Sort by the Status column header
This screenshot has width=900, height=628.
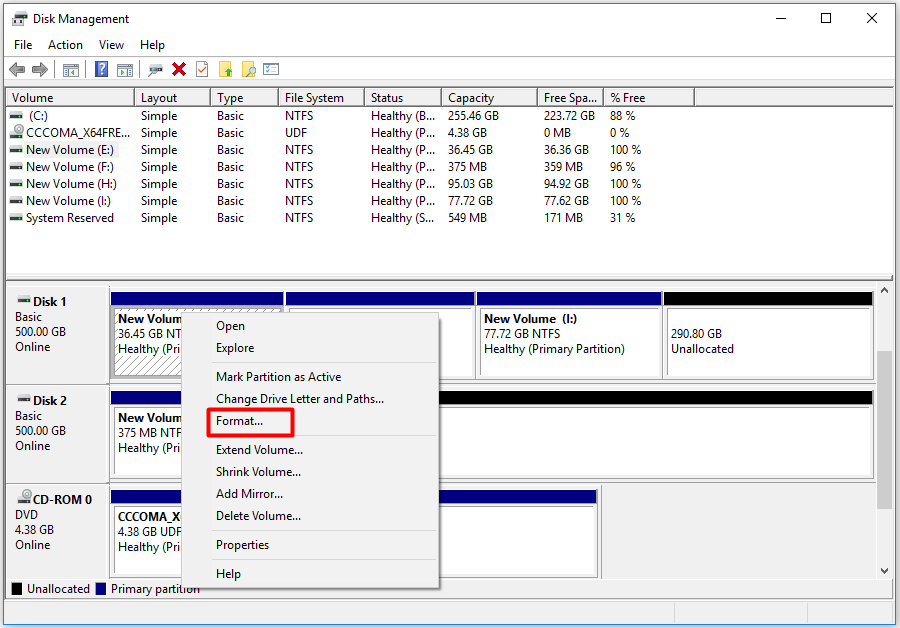click(403, 98)
